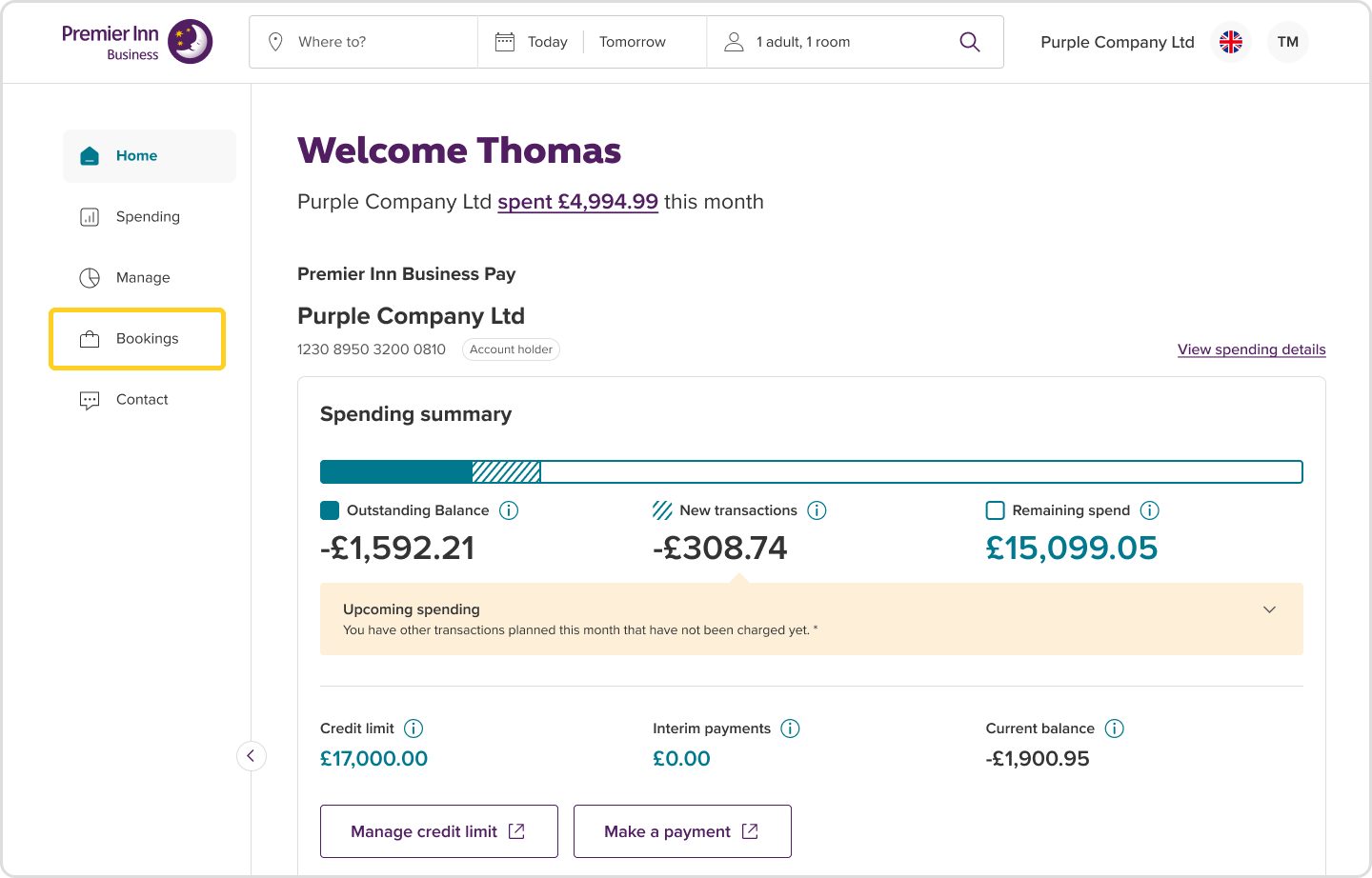Click the calendar icon beside Today
1372x878 pixels.
(505, 42)
